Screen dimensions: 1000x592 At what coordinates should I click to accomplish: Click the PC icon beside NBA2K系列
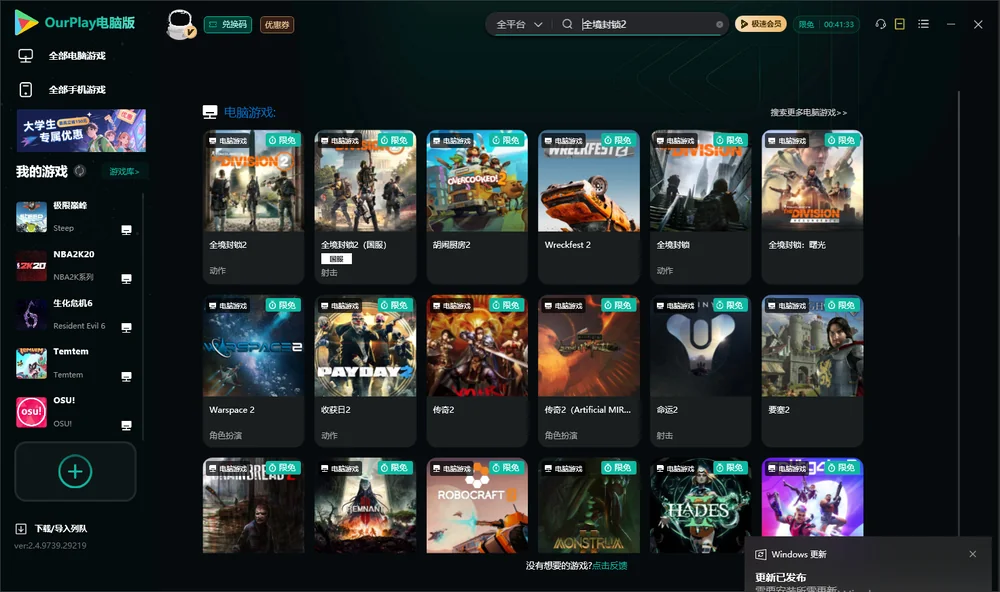point(126,279)
